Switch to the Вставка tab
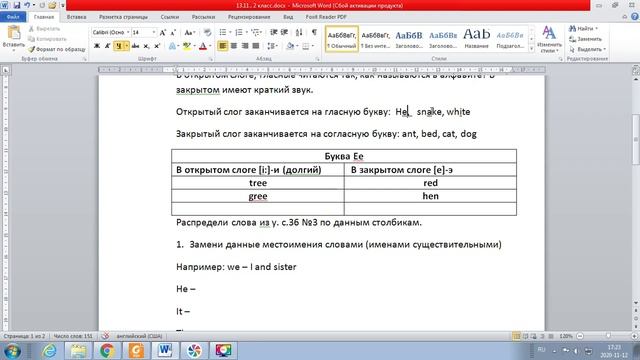This screenshot has width=640, height=360. (x=76, y=17)
